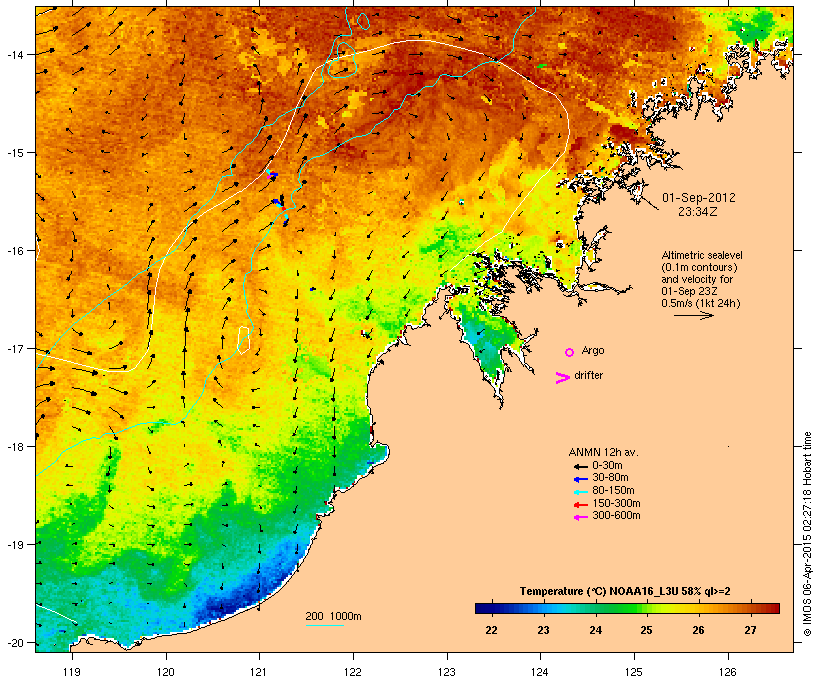Click the color bar value 23

543,630
